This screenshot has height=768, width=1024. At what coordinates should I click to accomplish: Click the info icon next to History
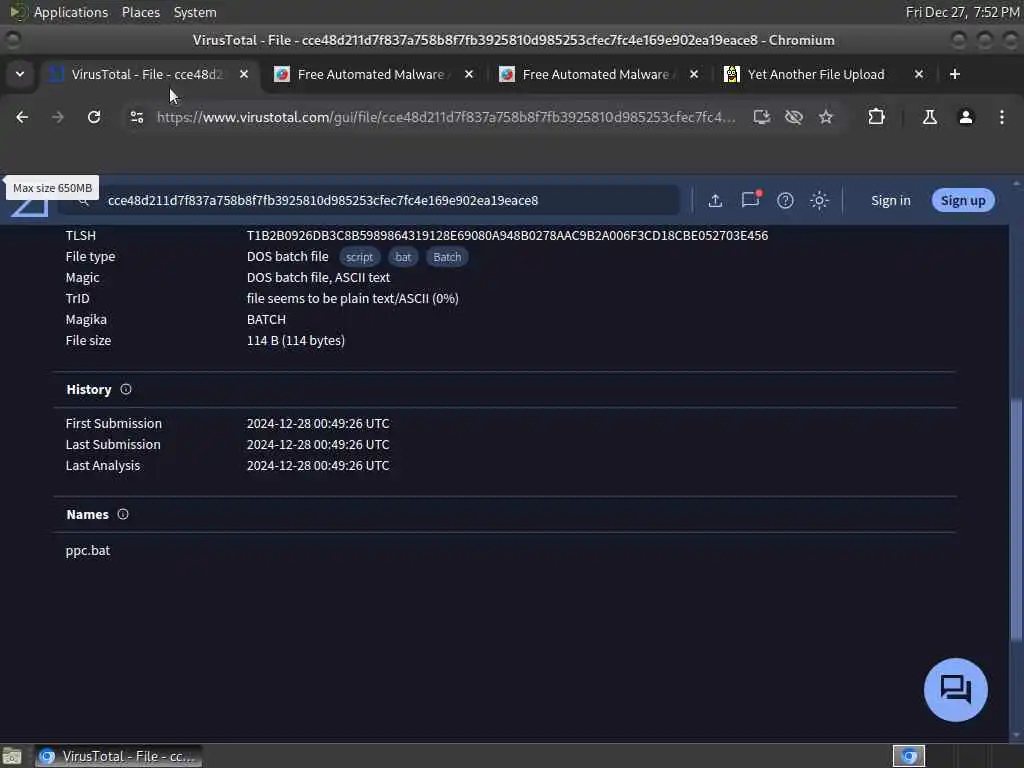126,389
